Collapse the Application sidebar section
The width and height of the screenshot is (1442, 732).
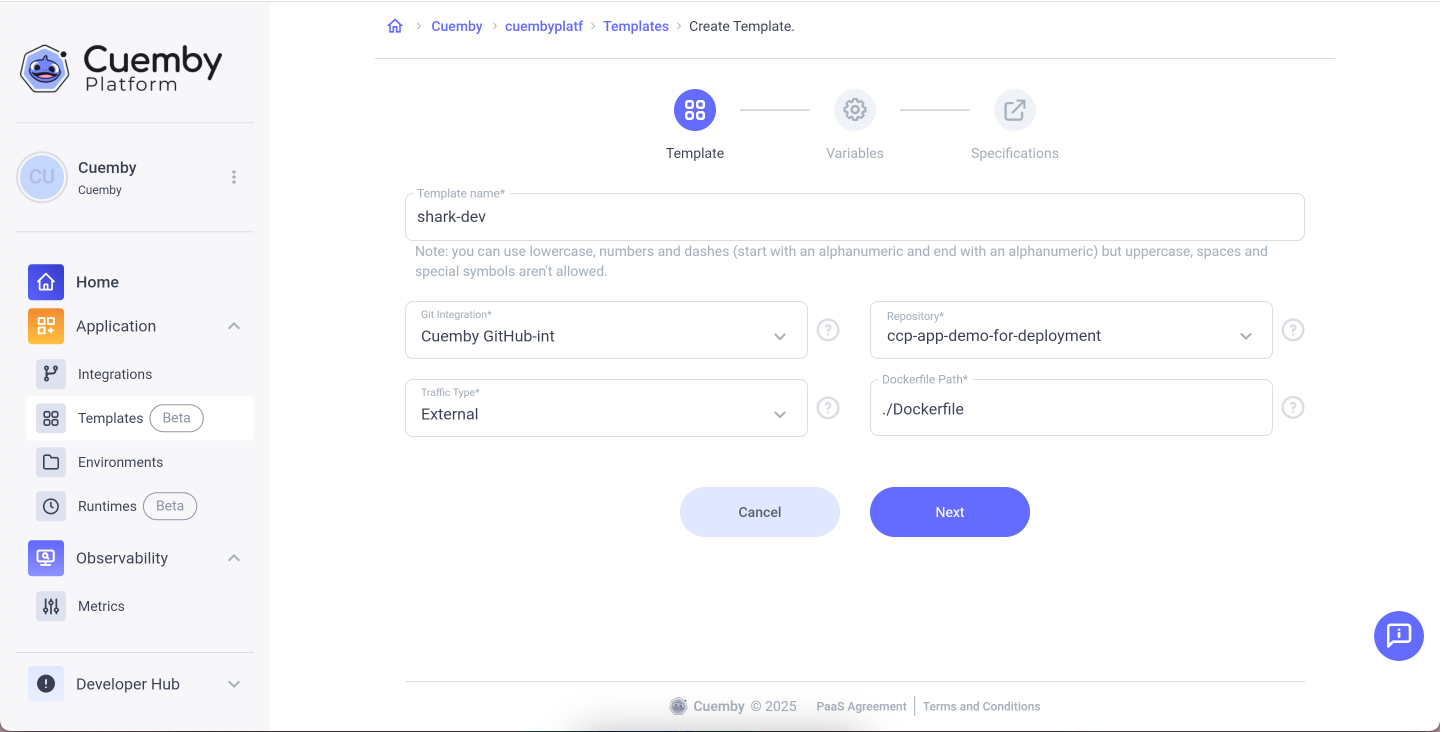(234, 326)
